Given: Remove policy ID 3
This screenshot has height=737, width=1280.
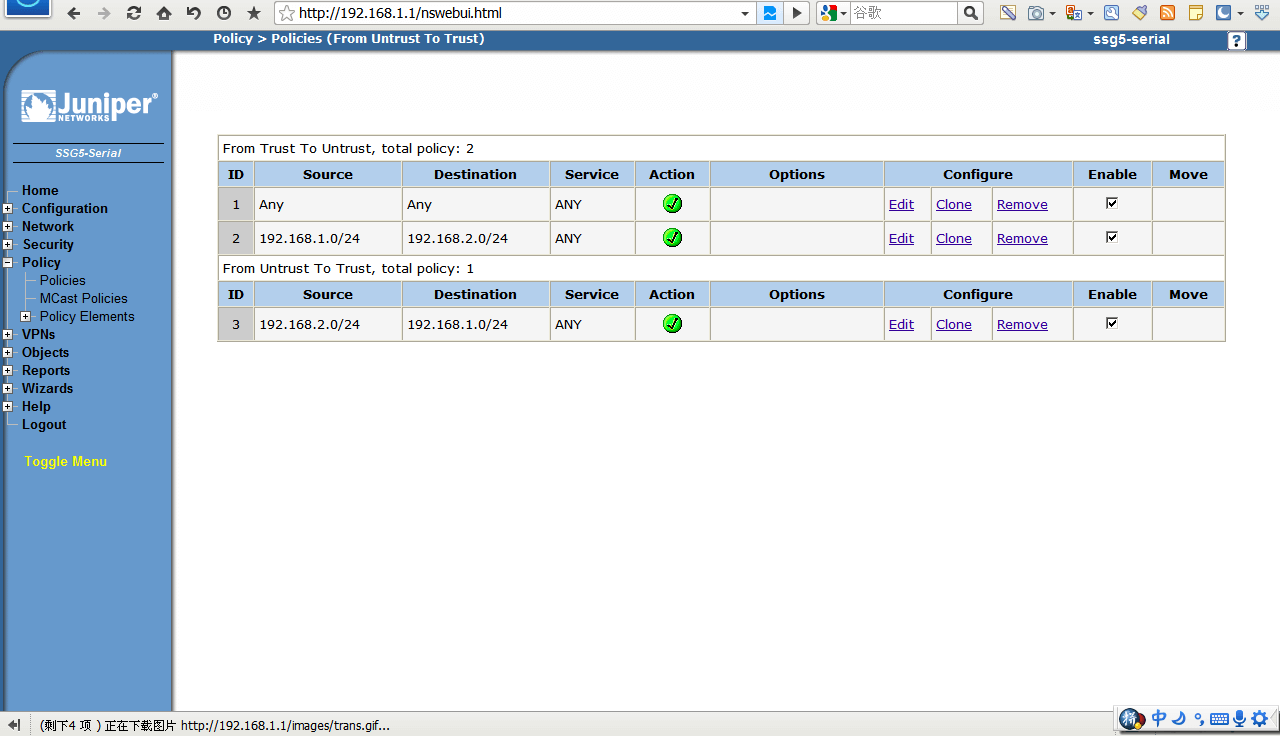Looking at the screenshot, I should pos(1022,324).
